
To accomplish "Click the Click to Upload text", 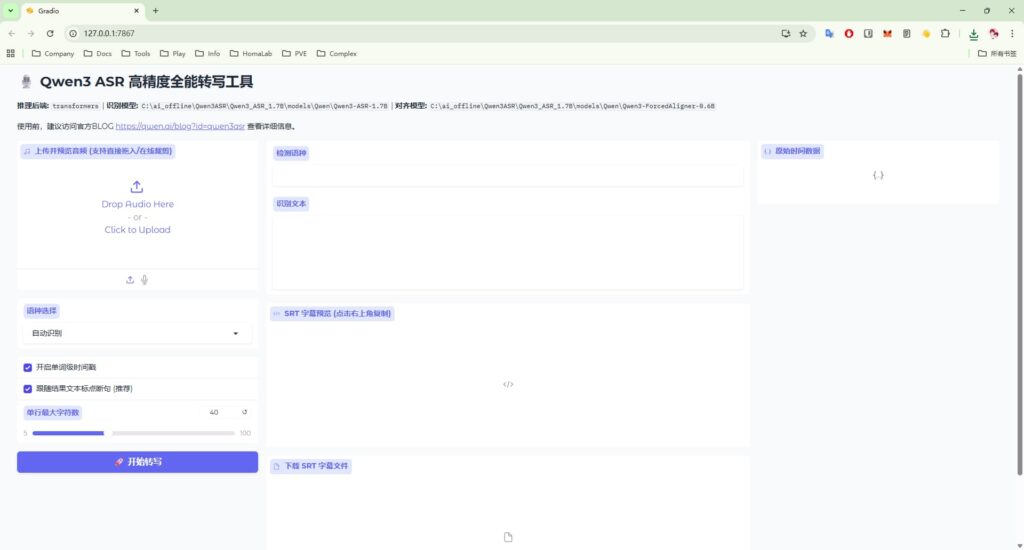I will pyautogui.click(x=137, y=230).
